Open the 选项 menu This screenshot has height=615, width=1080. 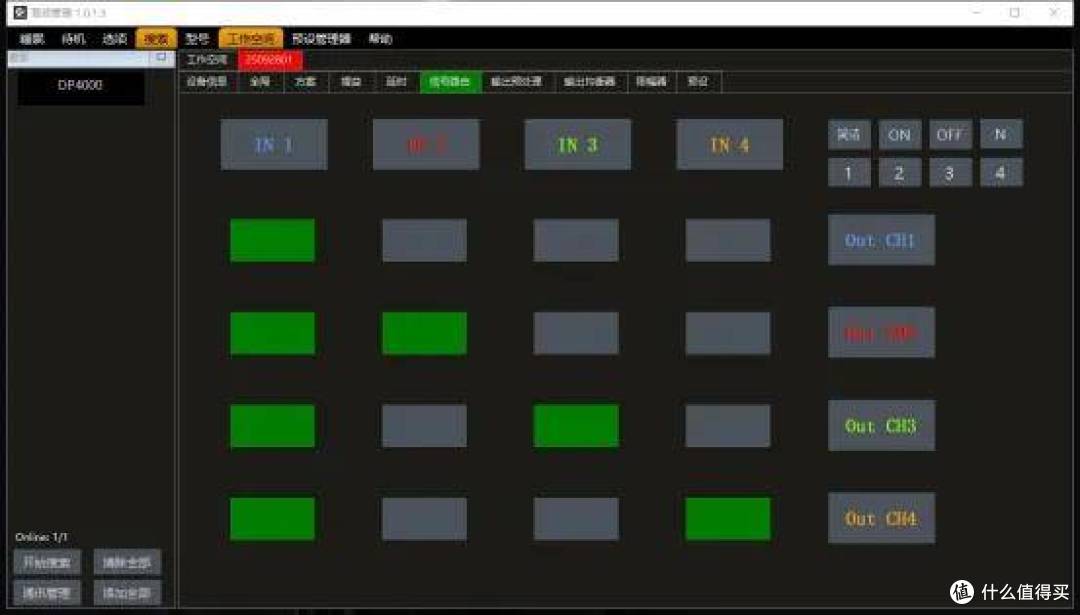click(114, 39)
